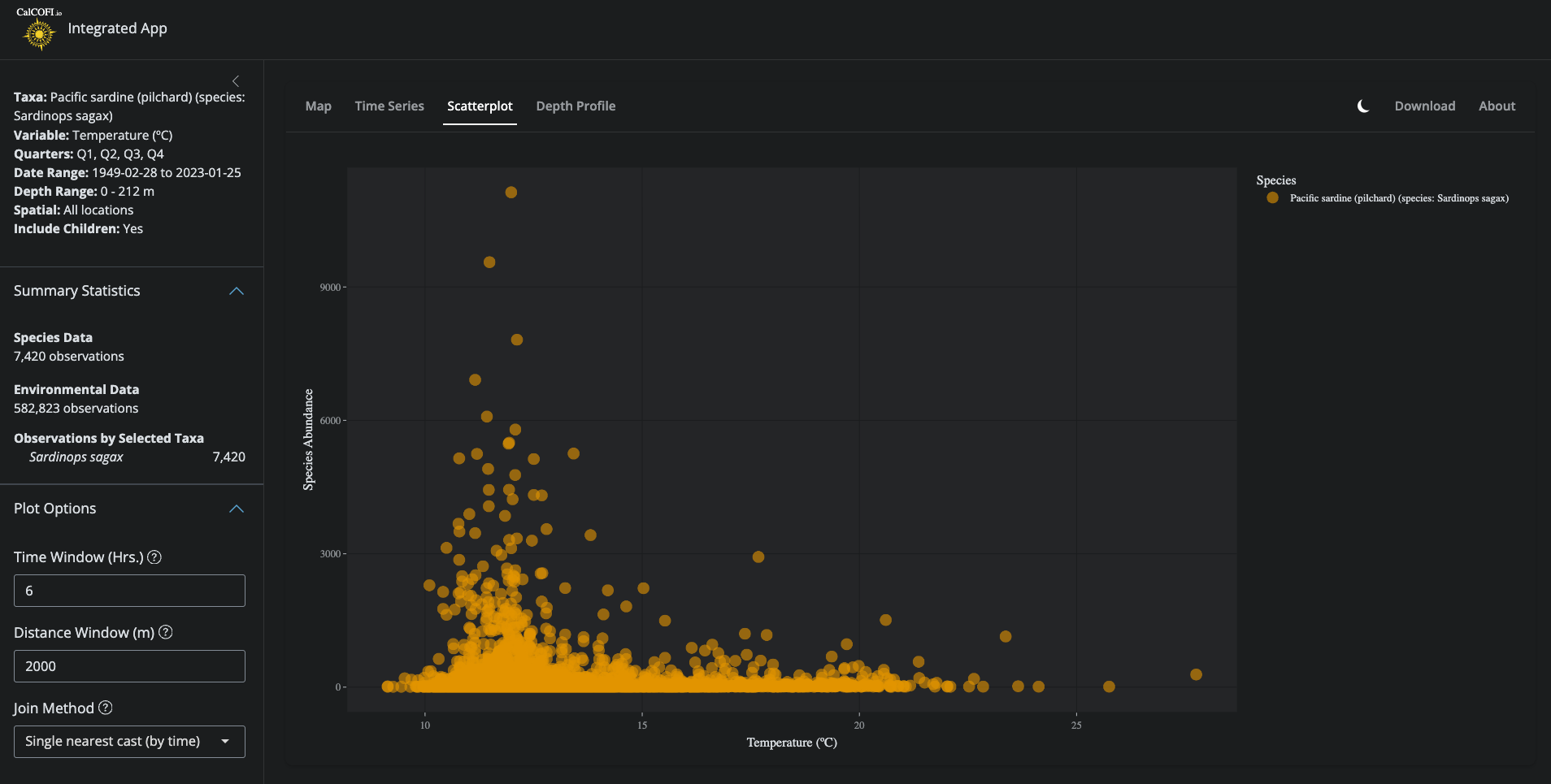
Task: Collapse the Plot Options section
Action: 237,509
